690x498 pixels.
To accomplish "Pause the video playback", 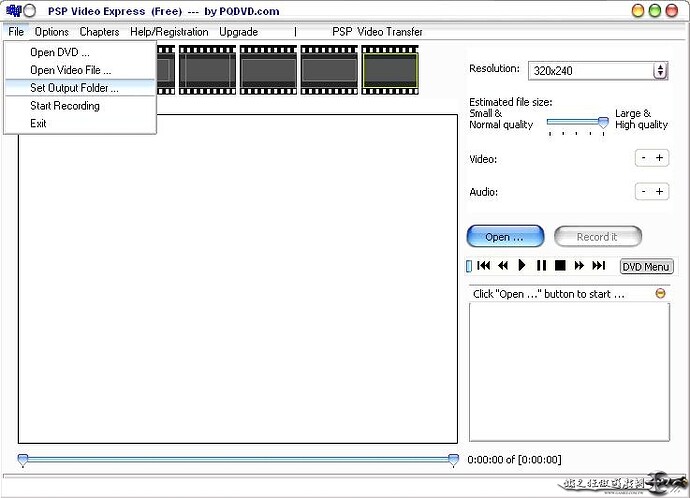I will [541, 265].
